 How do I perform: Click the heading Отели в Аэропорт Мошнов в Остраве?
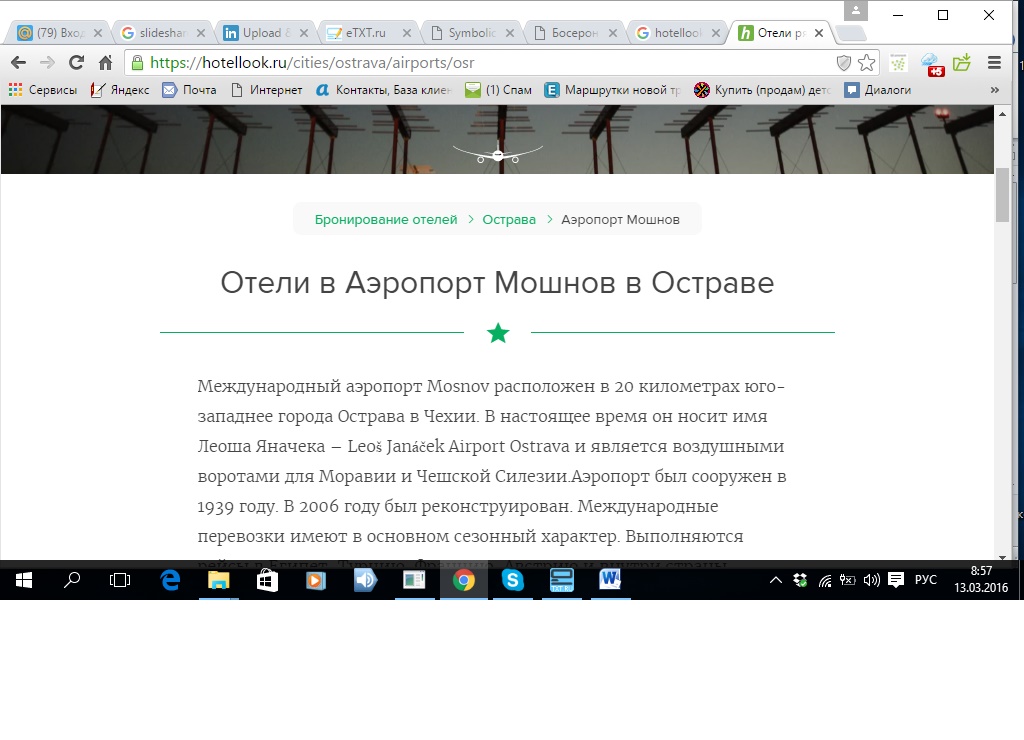point(497,283)
